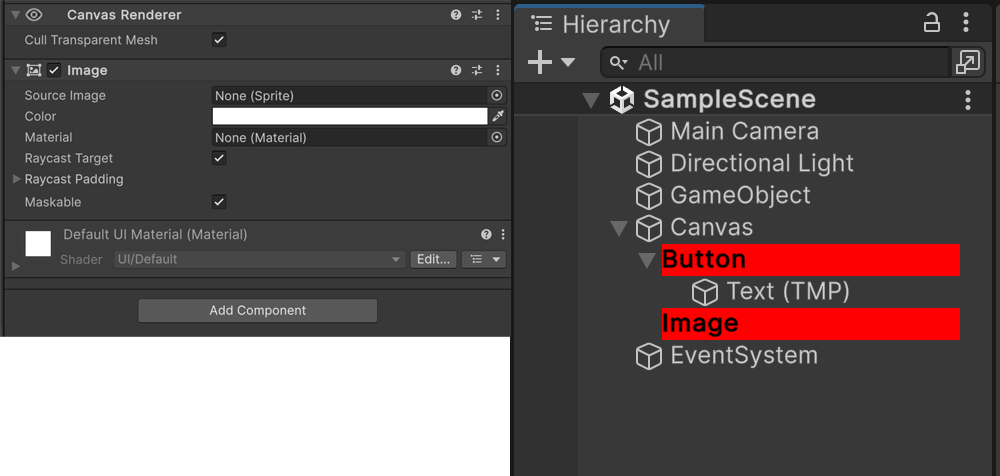Toggle the Hierarchy panel lock icon
The height and width of the screenshot is (476, 1000).
click(x=932, y=24)
